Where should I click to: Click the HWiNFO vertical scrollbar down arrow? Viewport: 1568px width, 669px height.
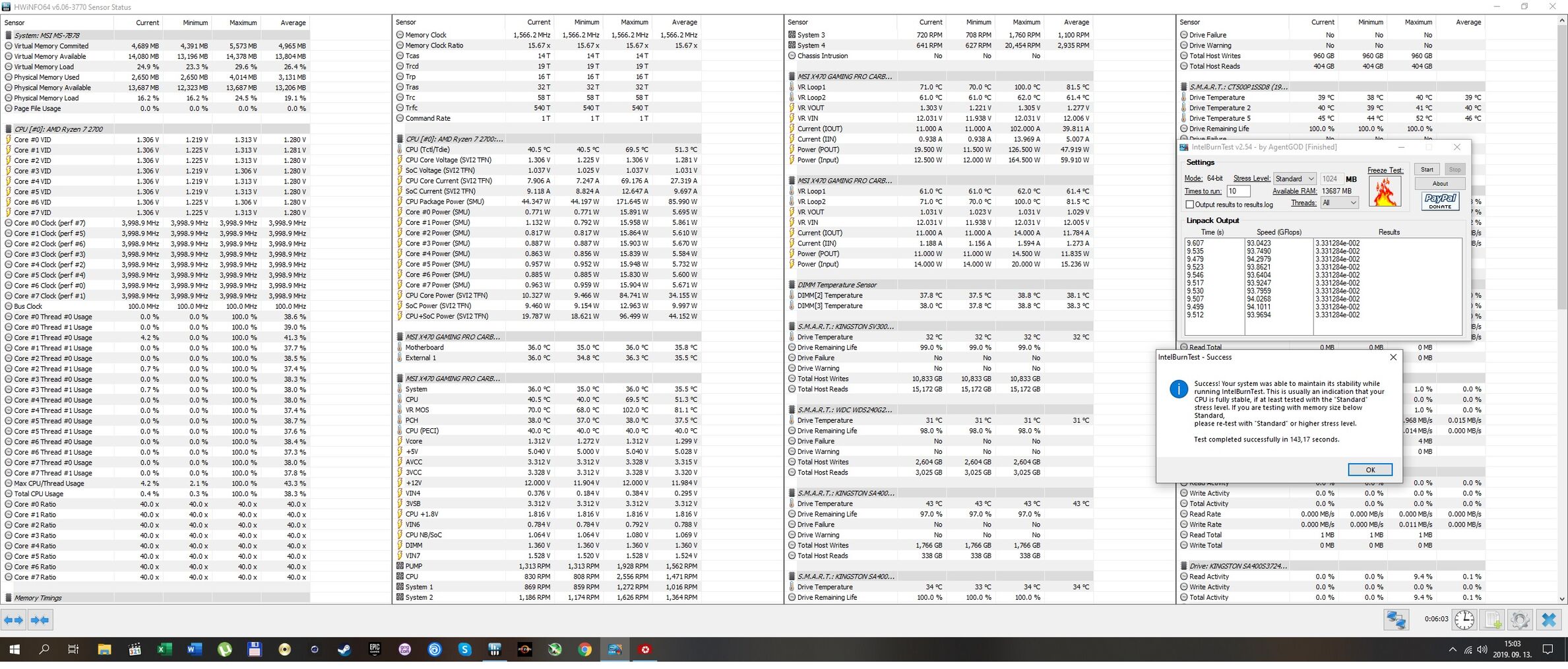tap(1561, 598)
